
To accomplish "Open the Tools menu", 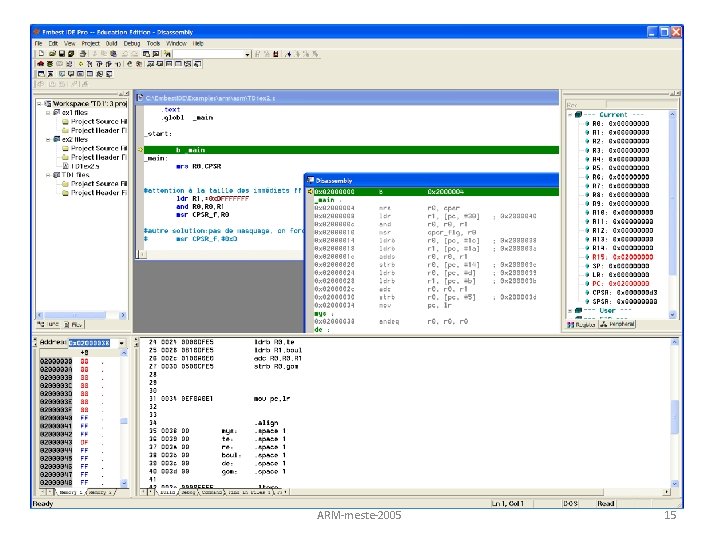I will point(153,44).
